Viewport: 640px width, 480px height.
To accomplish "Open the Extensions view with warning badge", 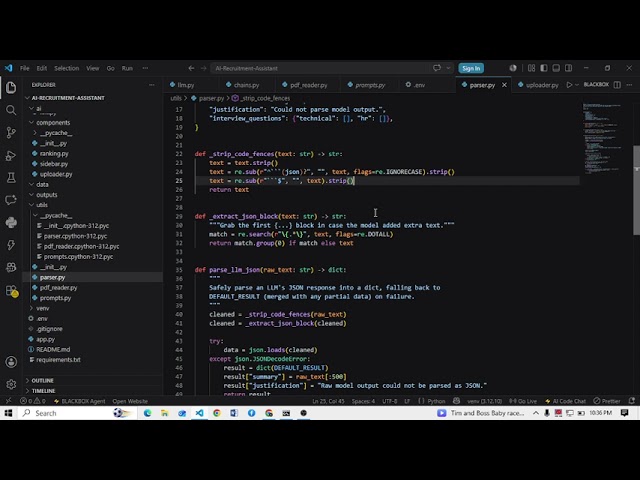I will coord(11,291).
